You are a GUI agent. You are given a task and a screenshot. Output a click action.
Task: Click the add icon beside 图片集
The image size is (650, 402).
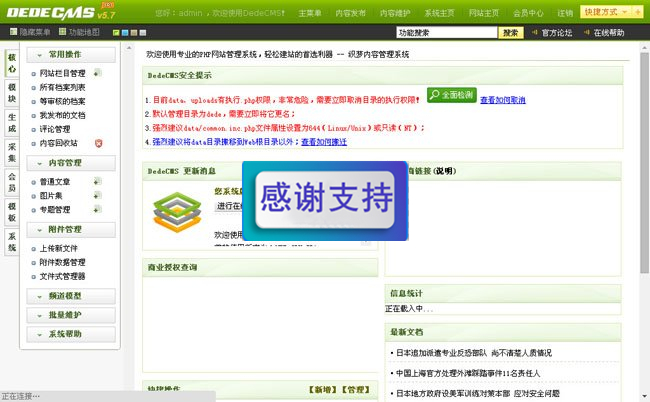point(97,196)
